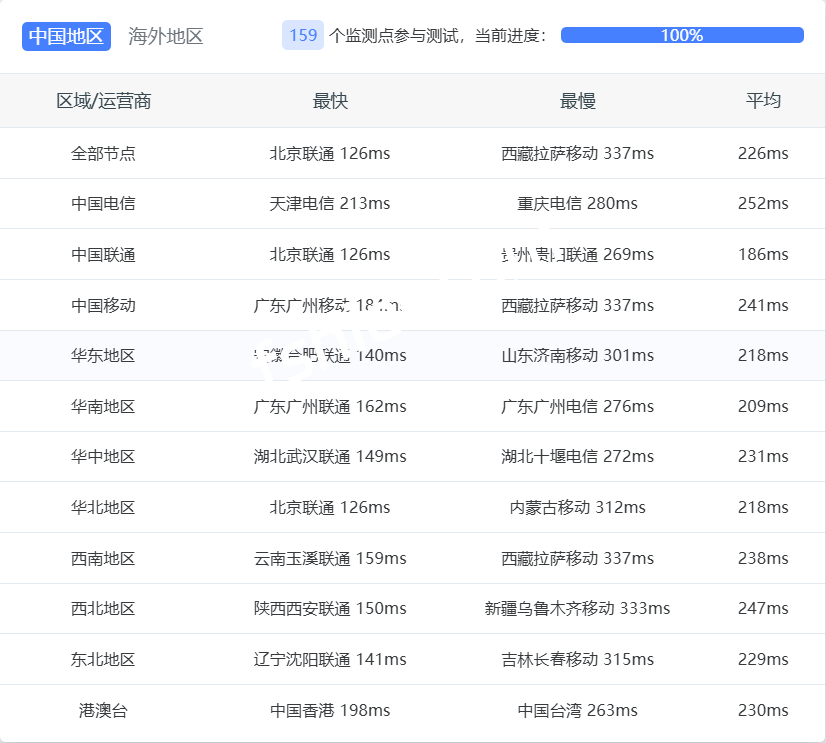This screenshot has height=743, width=826.
Task: Sort by the 最快 column header
Action: pos(330,101)
